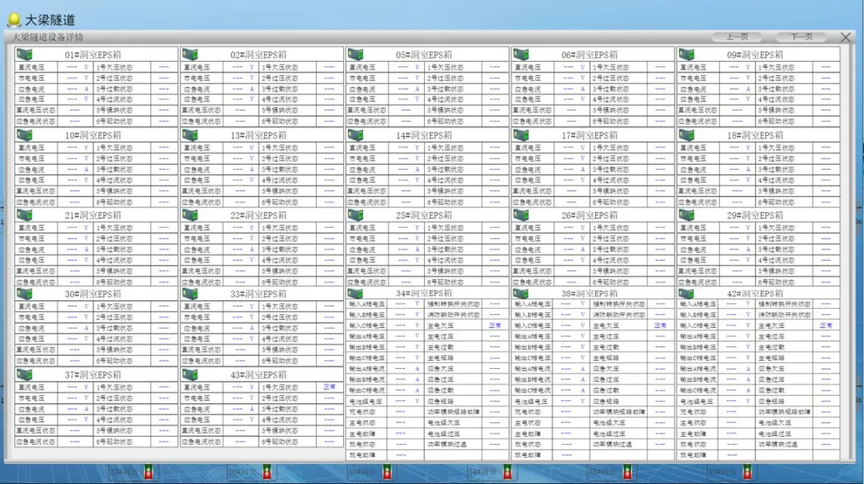
Task: Go to previous page with 上一页 button
Action: click(x=737, y=37)
